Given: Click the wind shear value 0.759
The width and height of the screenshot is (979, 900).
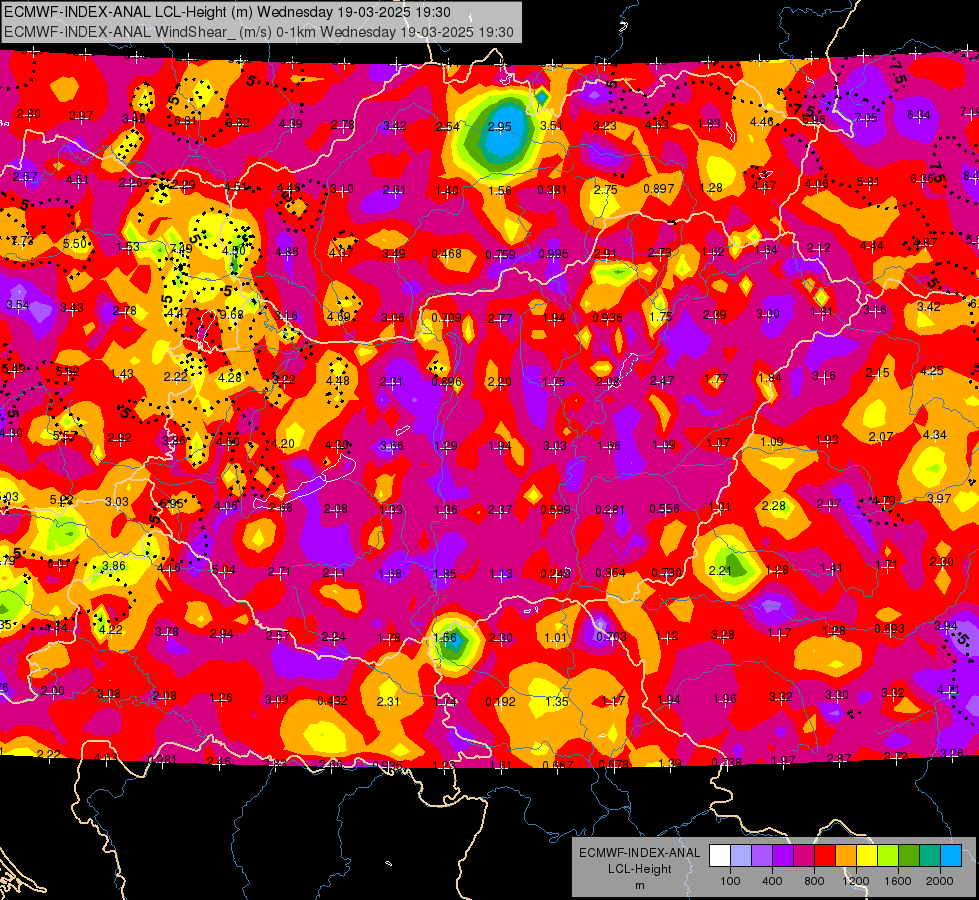Looking at the screenshot, I should (x=500, y=254).
